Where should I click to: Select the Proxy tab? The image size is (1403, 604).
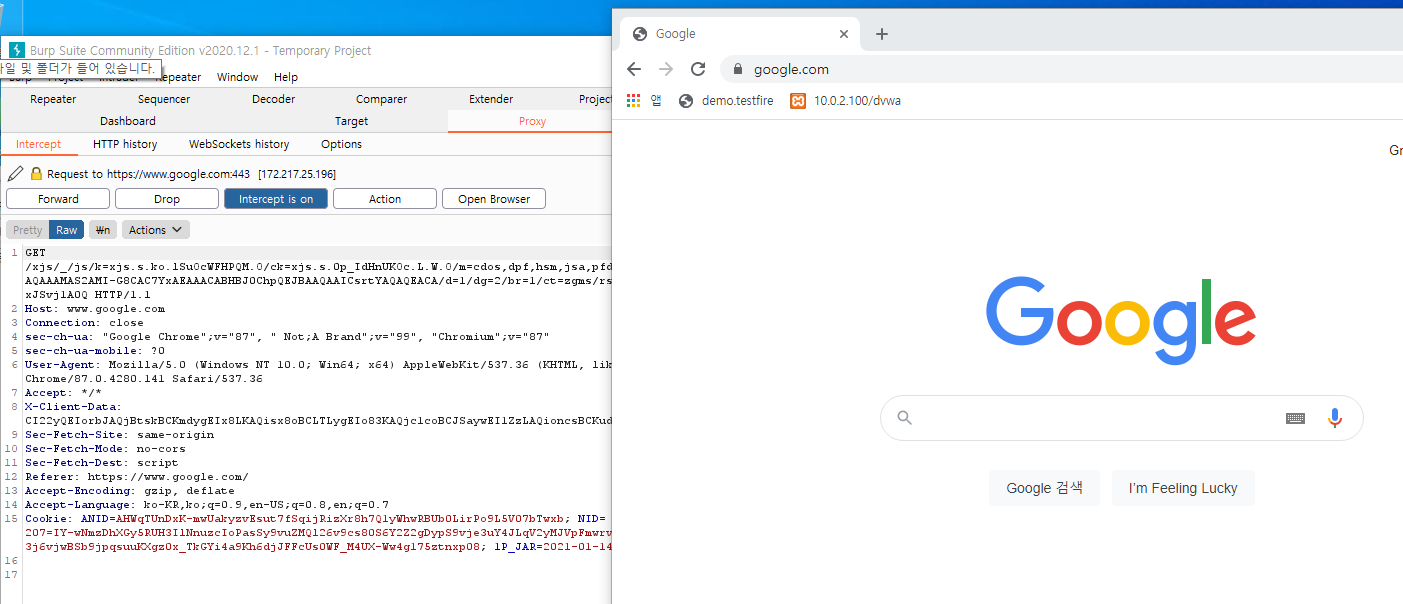(532, 121)
